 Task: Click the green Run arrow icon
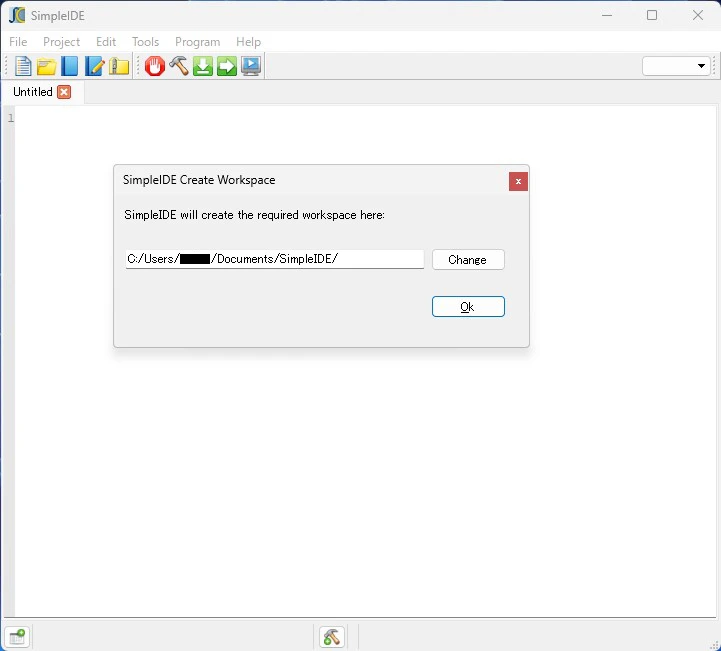(x=227, y=66)
